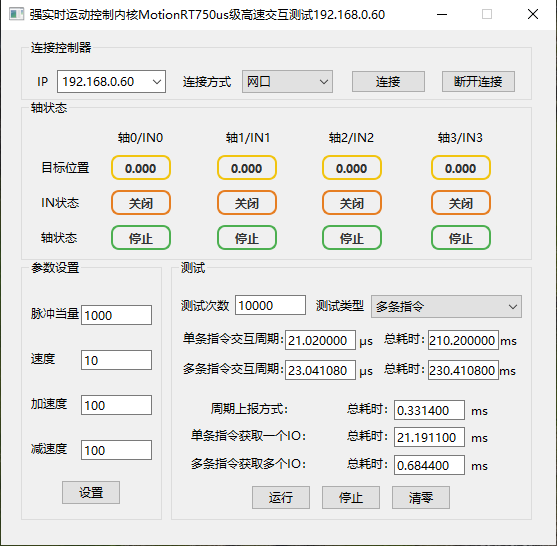Click the 轴1/IN1 IN状态 关闭 indicator
The image size is (557, 546).
tap(247, 202)
